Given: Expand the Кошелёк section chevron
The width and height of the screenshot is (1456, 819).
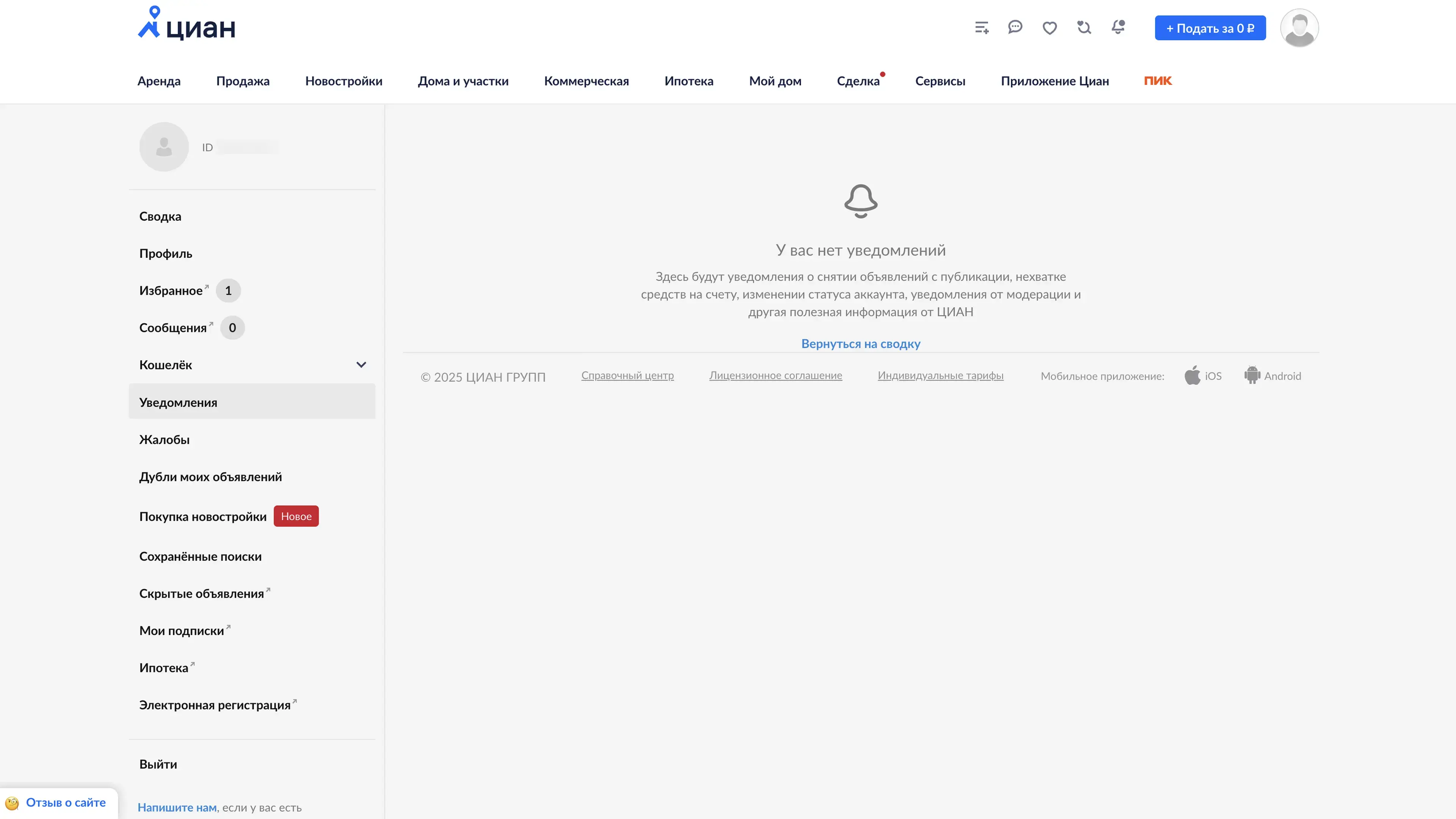Looking at the screenshot, I should point(361,364).
